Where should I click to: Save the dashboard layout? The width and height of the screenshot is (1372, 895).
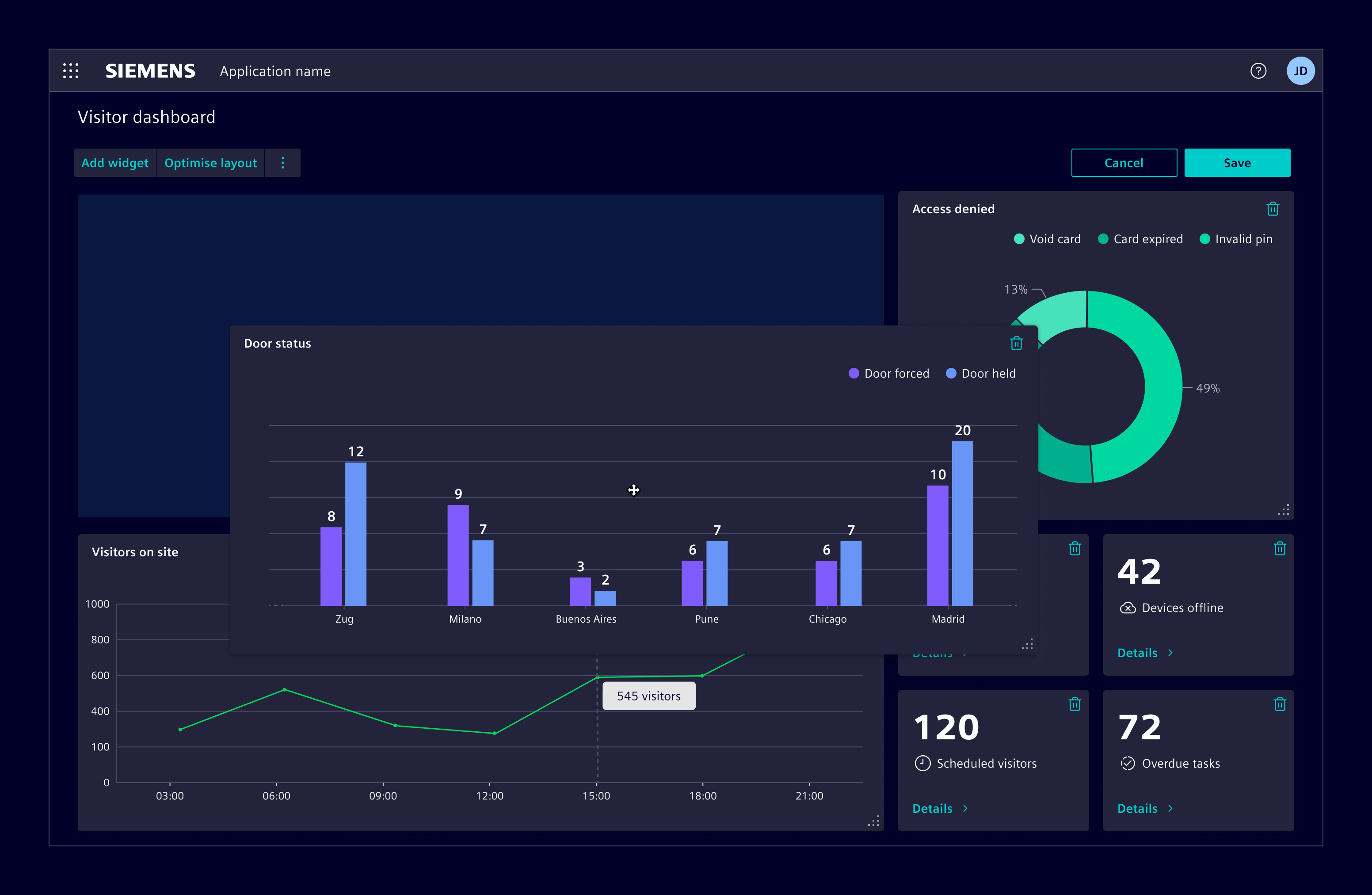click(x=1237, y=162)
